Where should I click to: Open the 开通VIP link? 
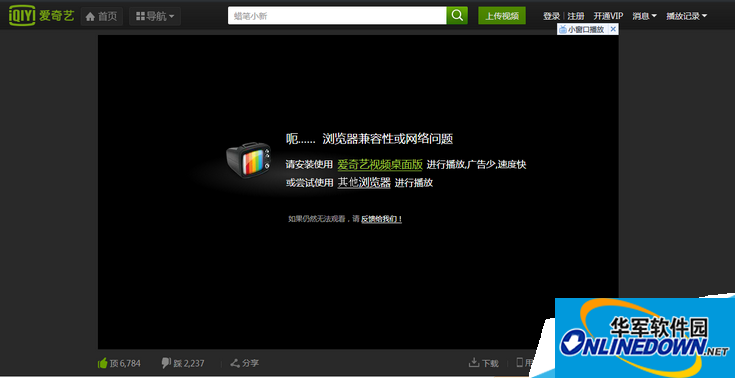608,16
